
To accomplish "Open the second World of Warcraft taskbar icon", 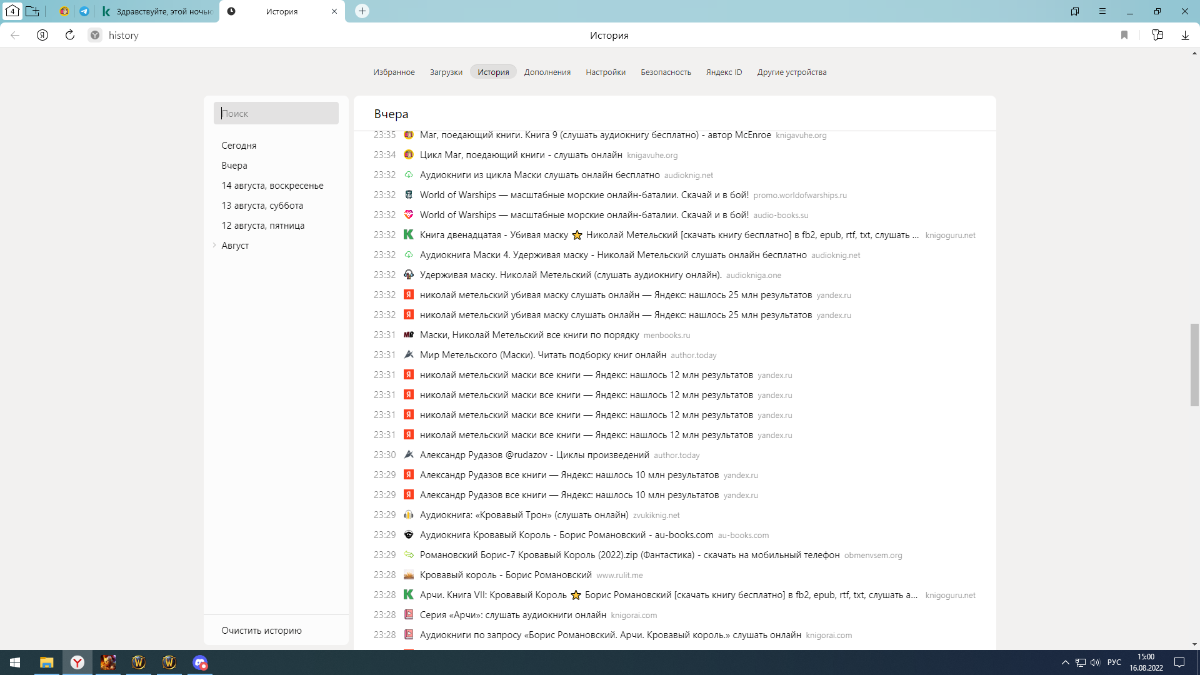I will (x=170, y=662).
